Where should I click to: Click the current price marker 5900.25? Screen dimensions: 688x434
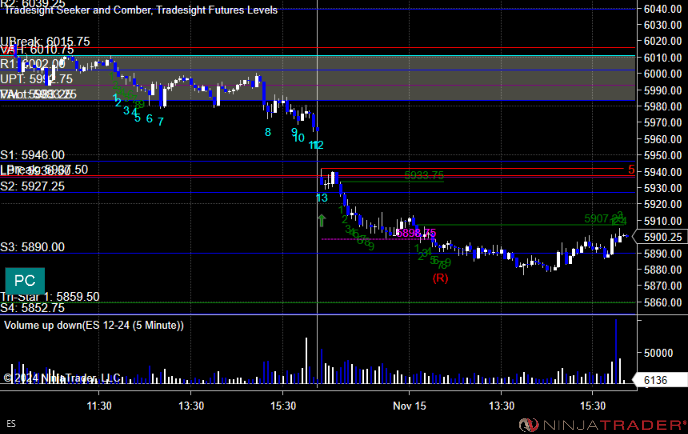662,237
